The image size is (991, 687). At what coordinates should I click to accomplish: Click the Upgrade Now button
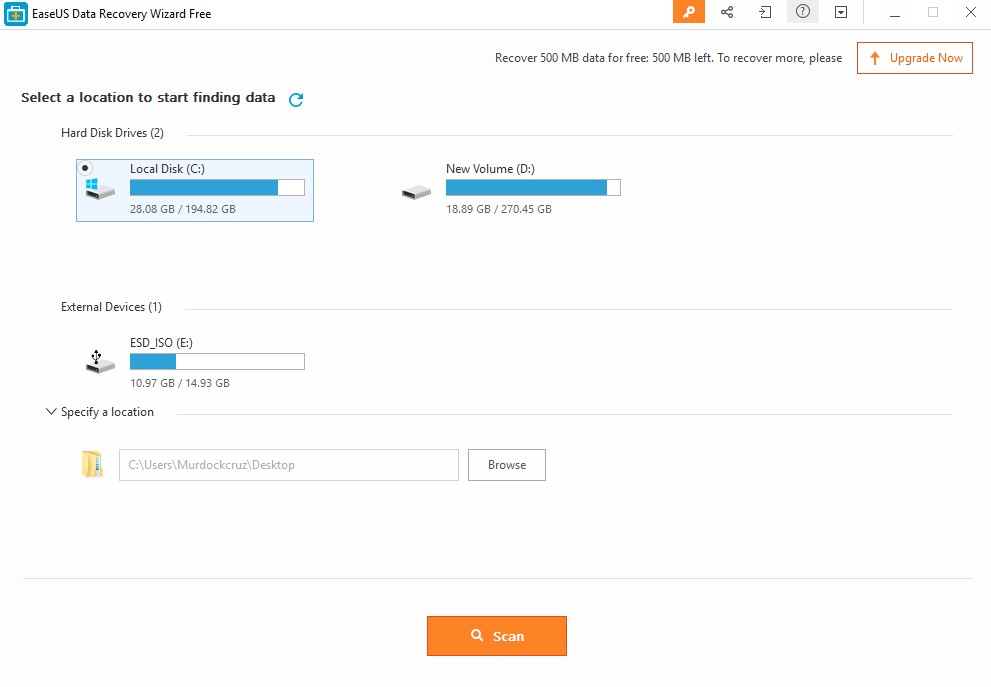(915, 58)
